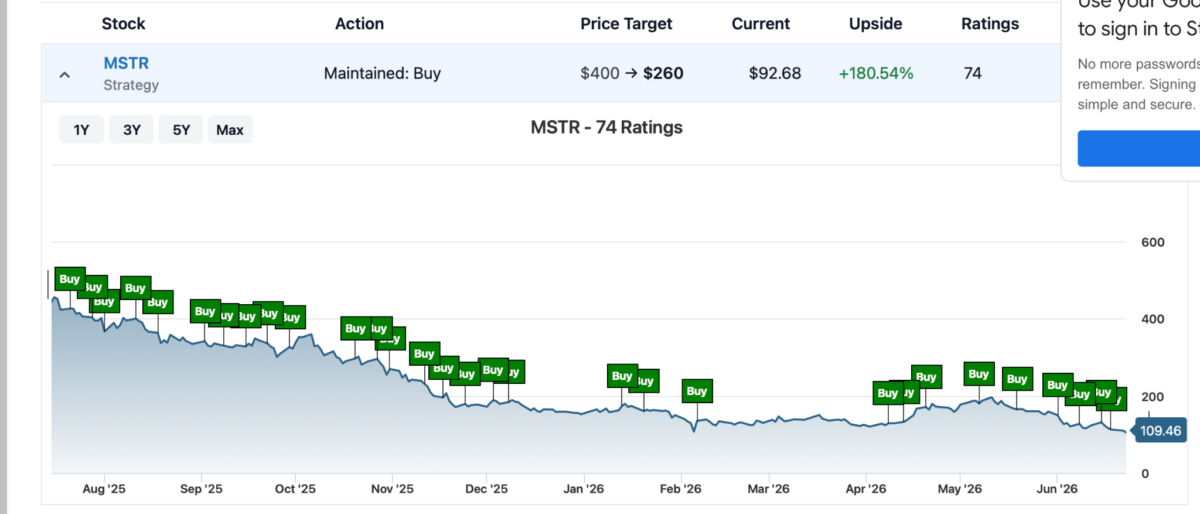This screenshot has height=514, width=1200.
Task: Click the Upside column header
Action: (875, 23)
